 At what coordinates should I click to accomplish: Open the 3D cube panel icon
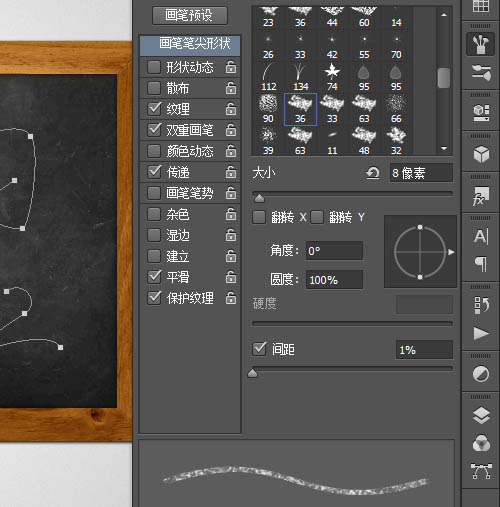click(x=481, y=154)
